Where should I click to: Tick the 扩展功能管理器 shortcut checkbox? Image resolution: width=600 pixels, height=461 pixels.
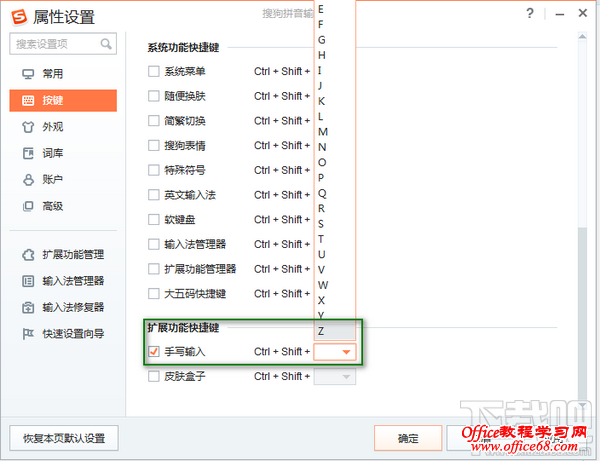[154, 269]
